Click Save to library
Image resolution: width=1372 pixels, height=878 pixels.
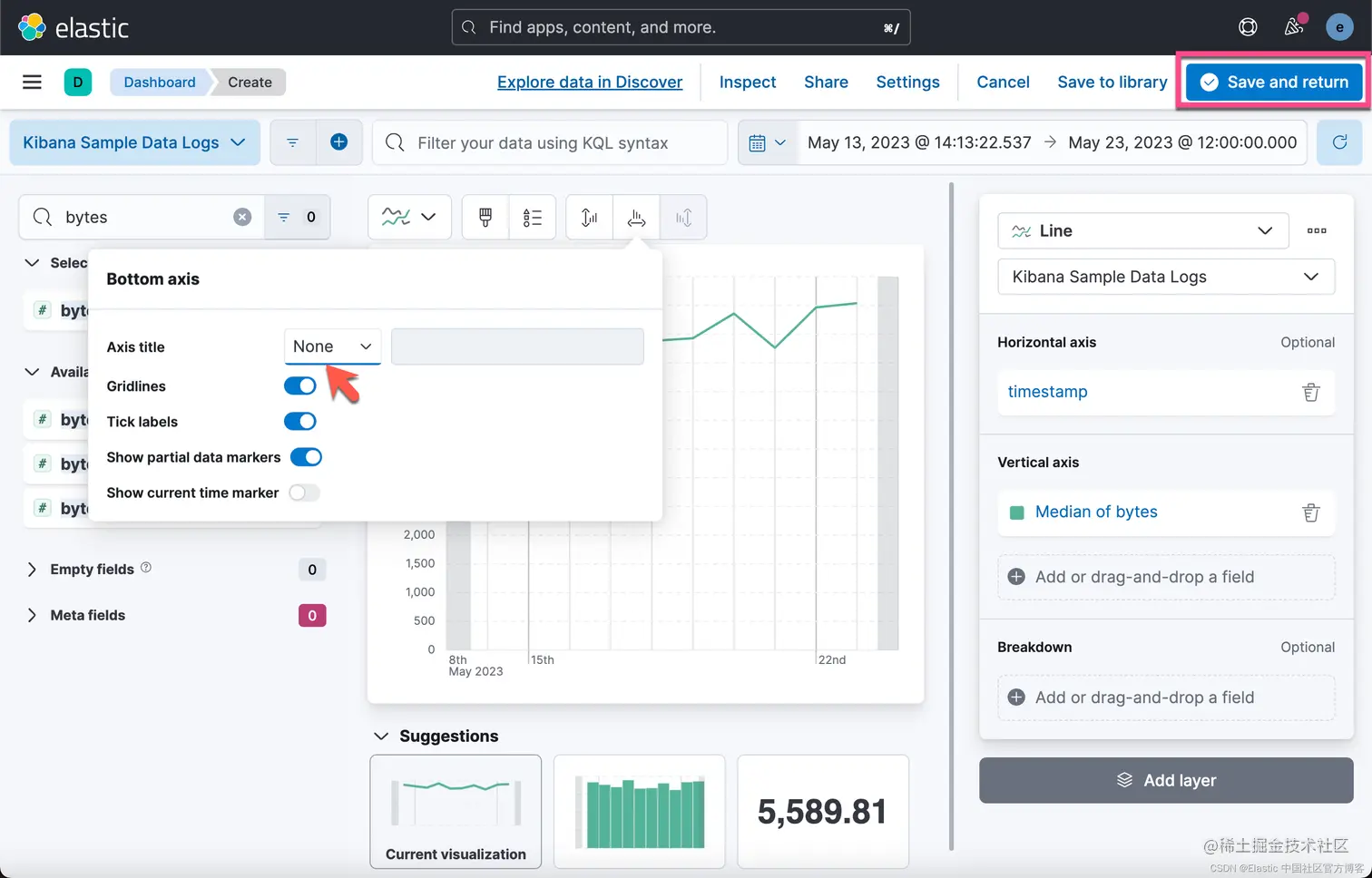(x=1112, y=83)
